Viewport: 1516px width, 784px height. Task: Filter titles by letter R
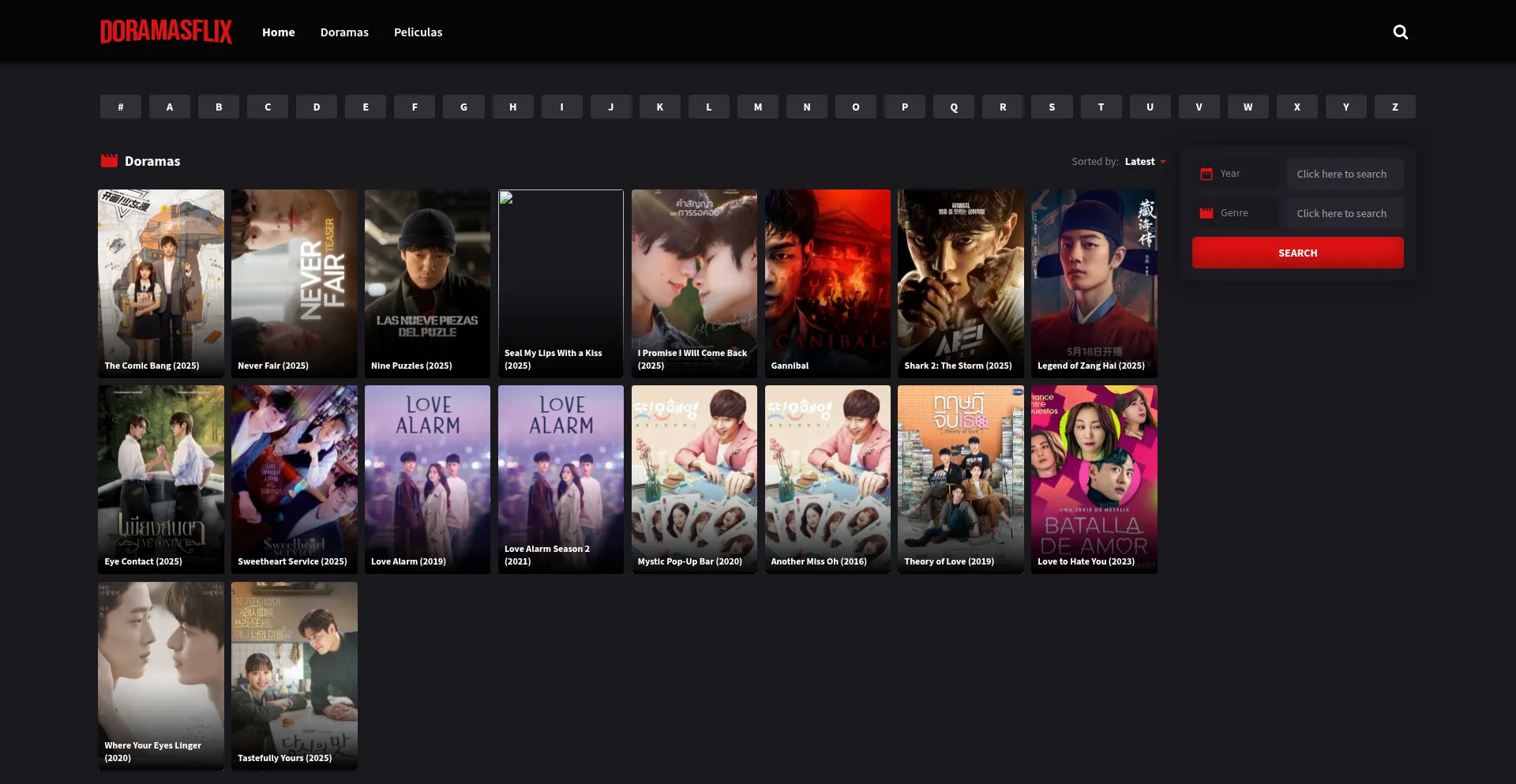1003,107
